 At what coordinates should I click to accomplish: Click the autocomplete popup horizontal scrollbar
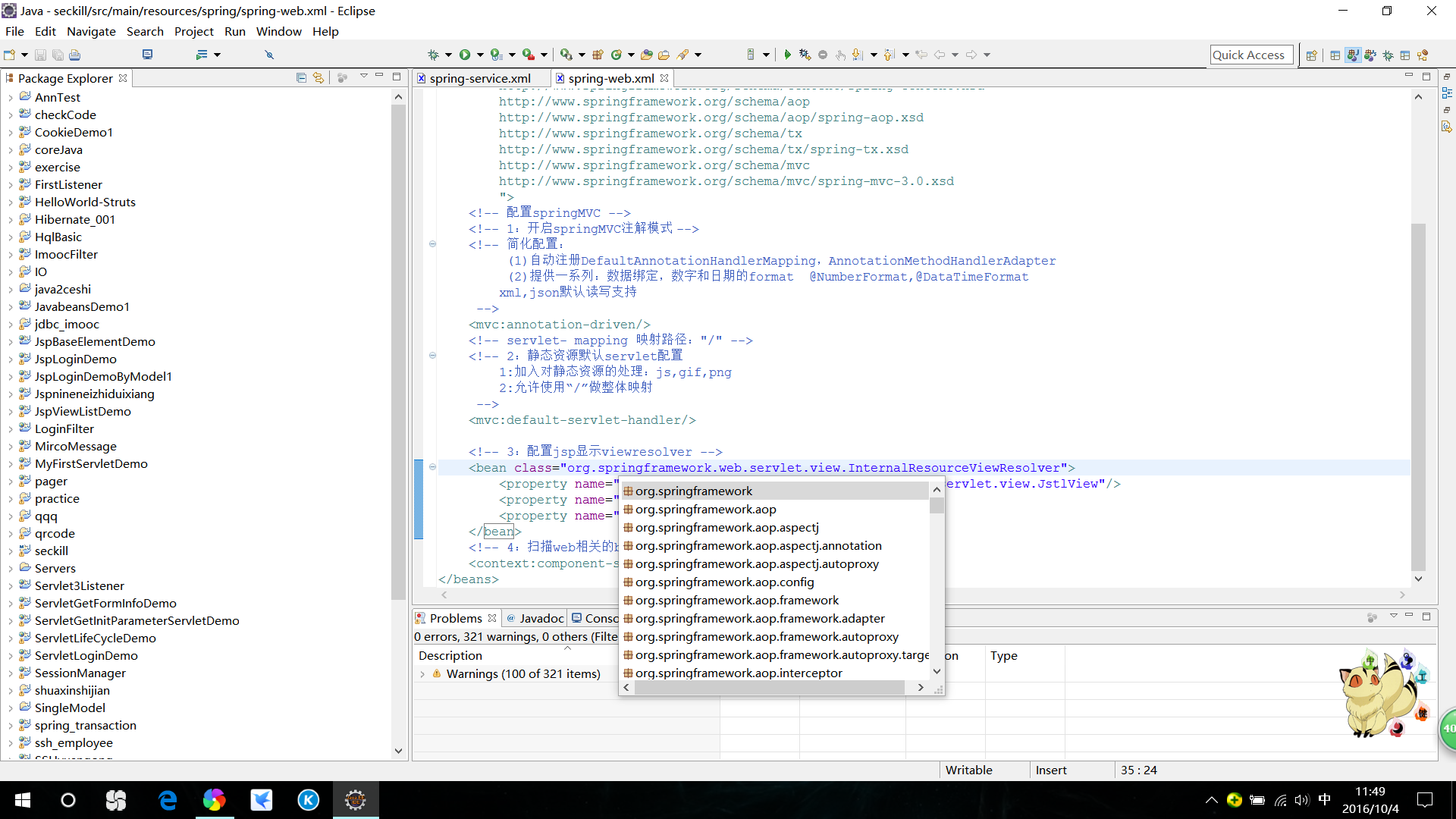tap(769, 687)
